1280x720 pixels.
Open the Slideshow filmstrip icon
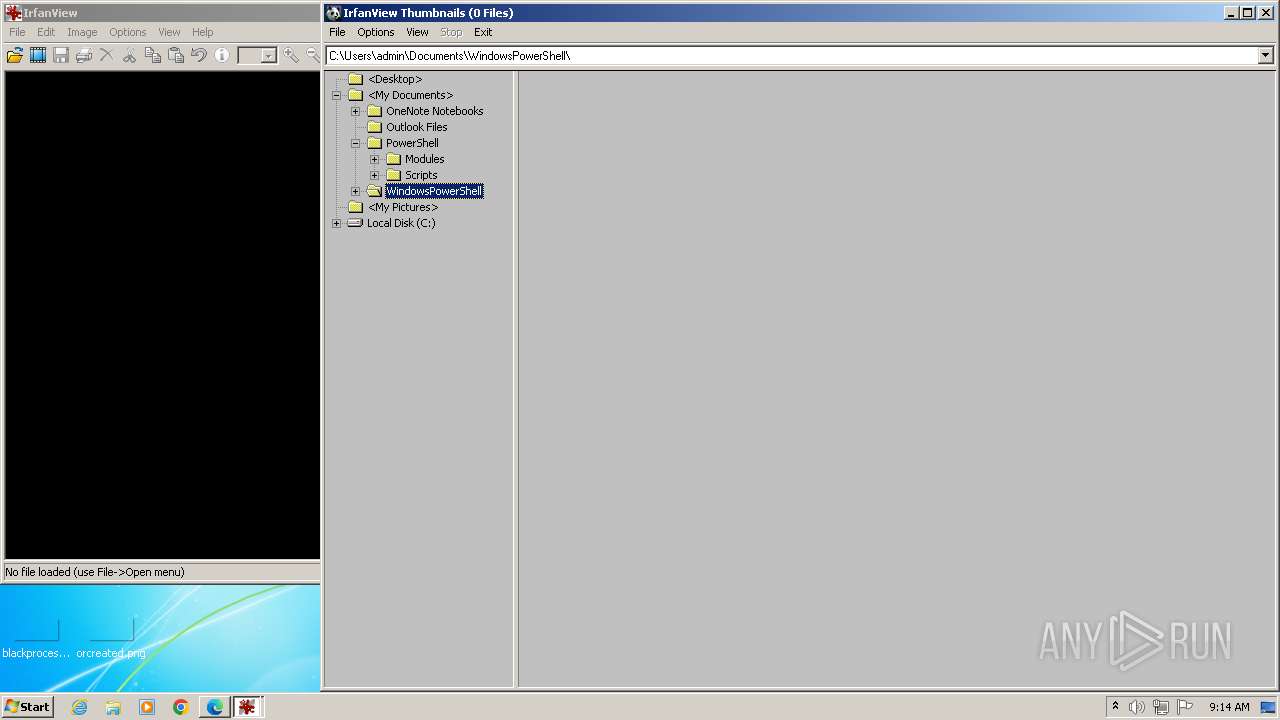pyautogui.click(x=38, y=56)
